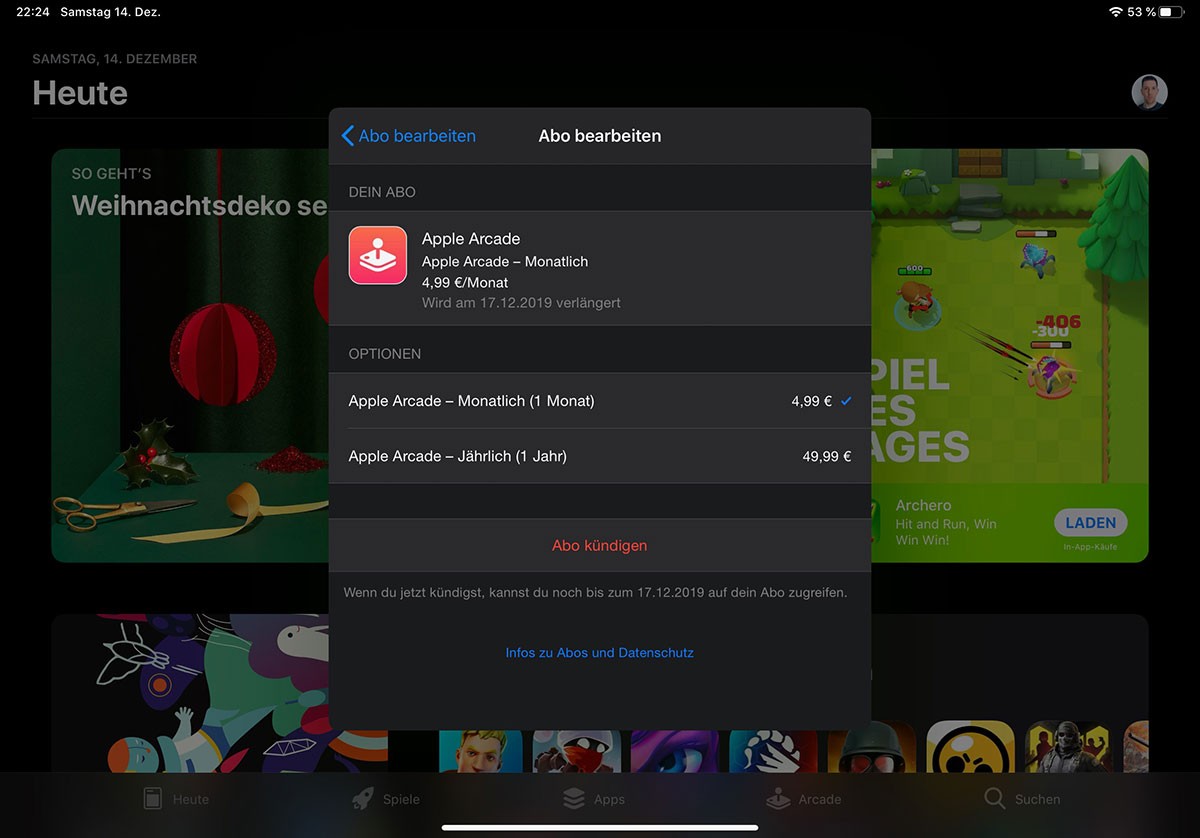This screenshot has width=1200, height=838.
Task: Switch to the Heute tab
Action: pyautogui.click(x=176, y=799)
